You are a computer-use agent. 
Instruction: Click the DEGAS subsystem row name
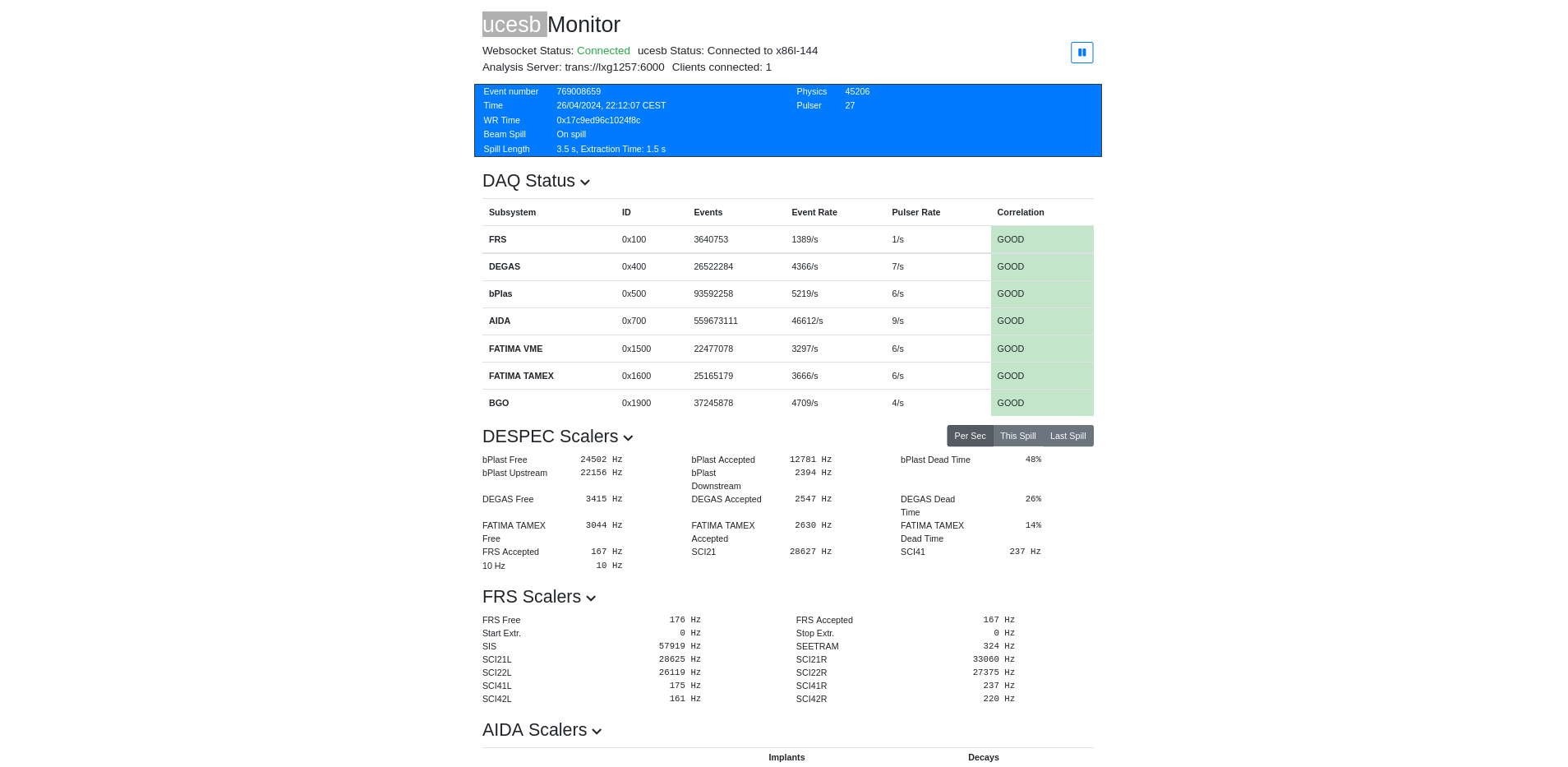(505, 266)
